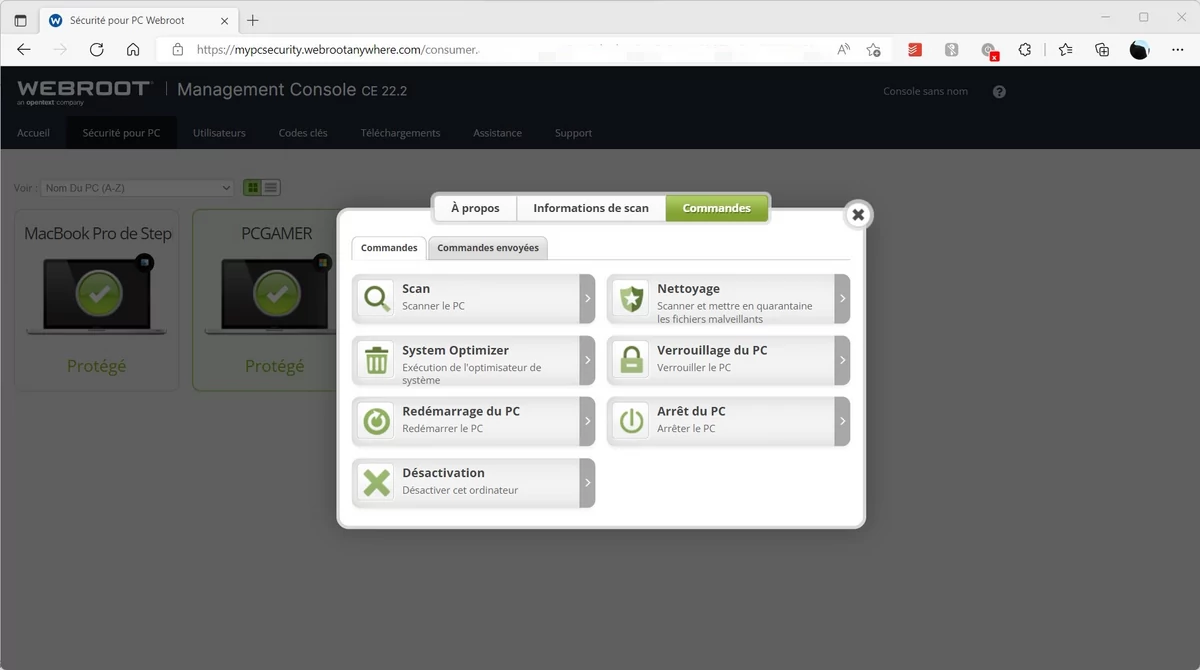Image resolution: width=1200 pixels, height=670 pixels.
Task: Click the Scan magnifier icon
Action: 376,298
